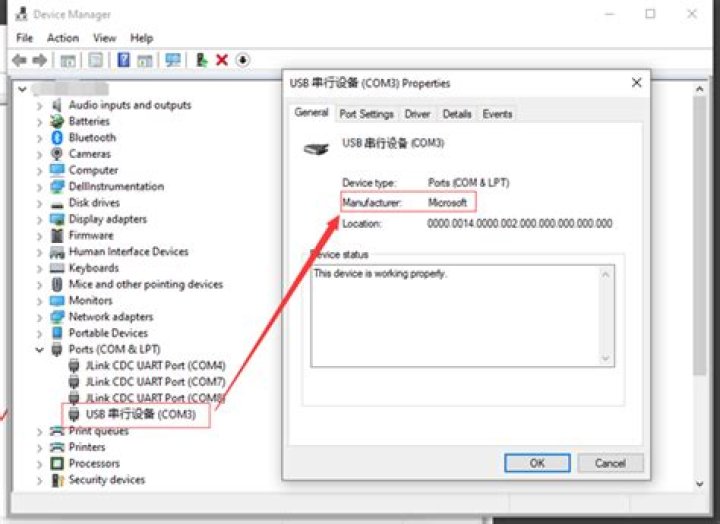The image size is (720, 524).
Task: Switch to the Events tab
Action: point(497,114)
